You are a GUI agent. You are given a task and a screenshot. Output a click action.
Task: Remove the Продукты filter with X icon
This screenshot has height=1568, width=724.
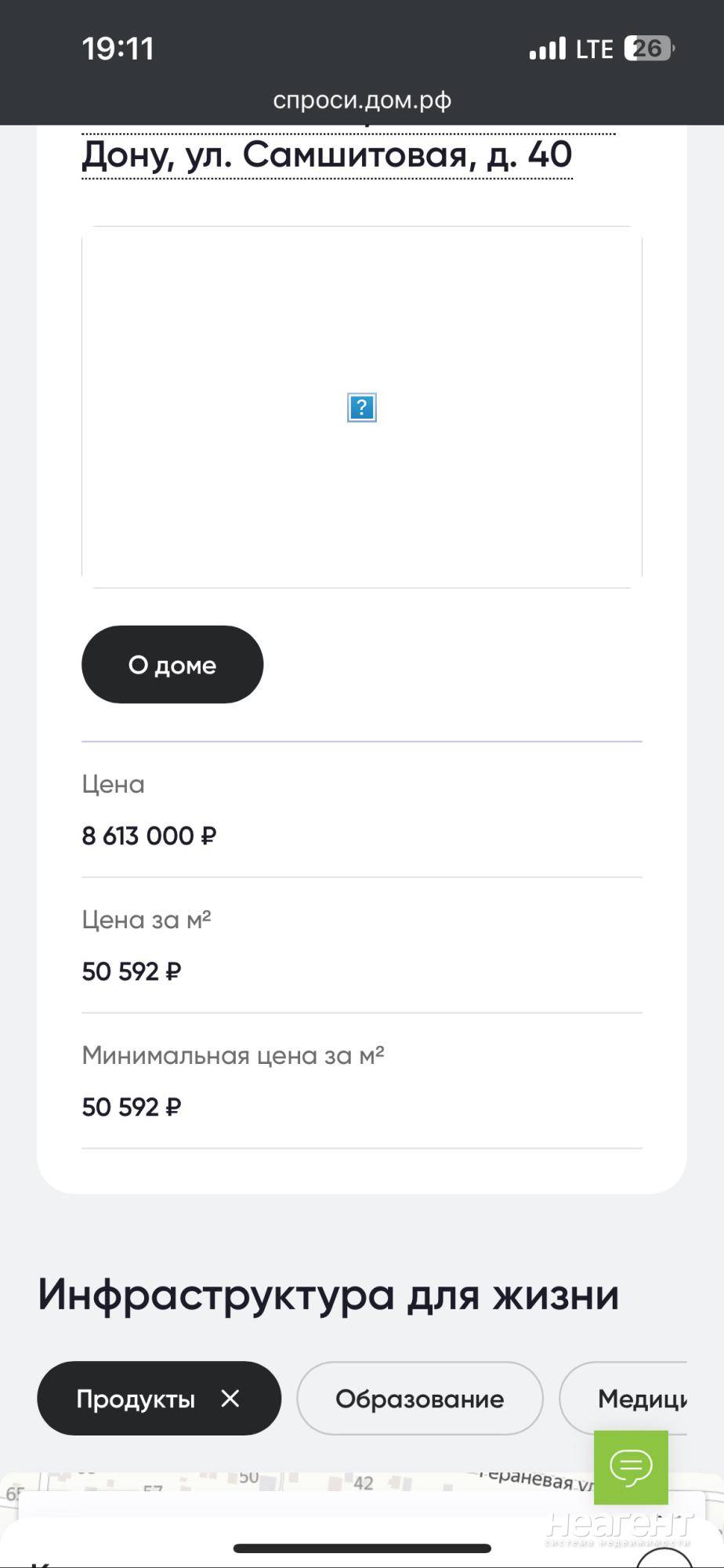[x=230, y=1399]
